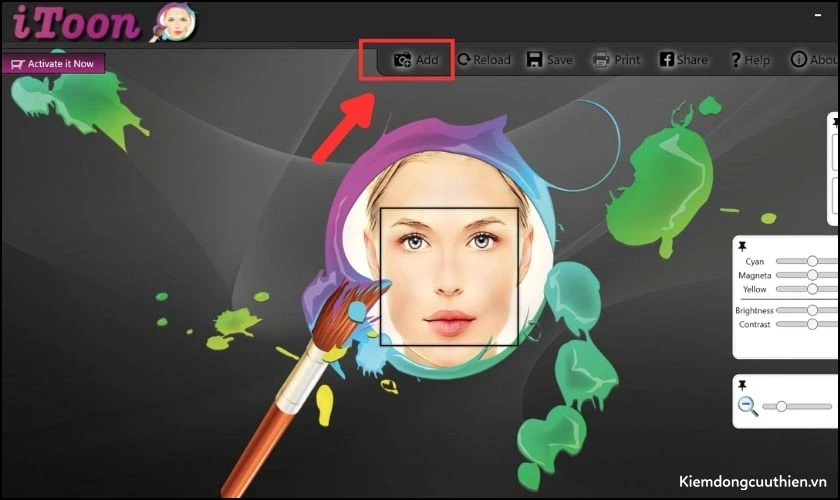Click the Brightness slider handle

[812, 310]
